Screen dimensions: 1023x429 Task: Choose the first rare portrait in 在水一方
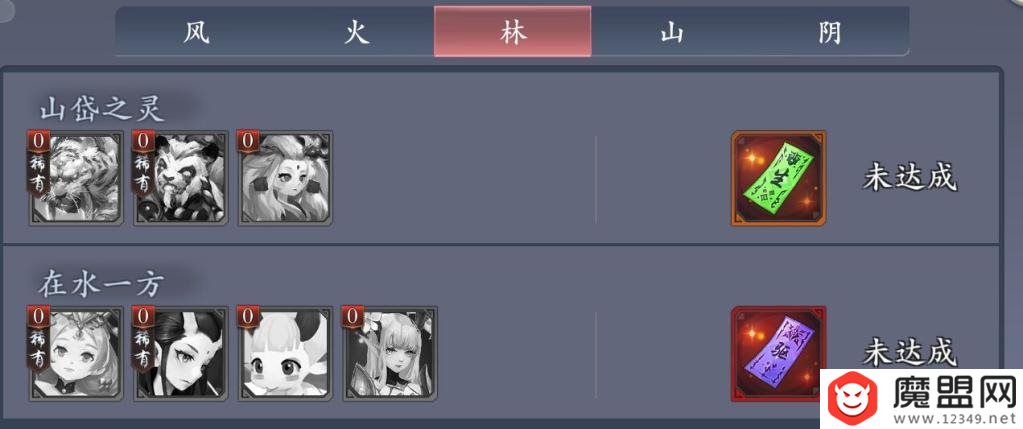[76, 353]
